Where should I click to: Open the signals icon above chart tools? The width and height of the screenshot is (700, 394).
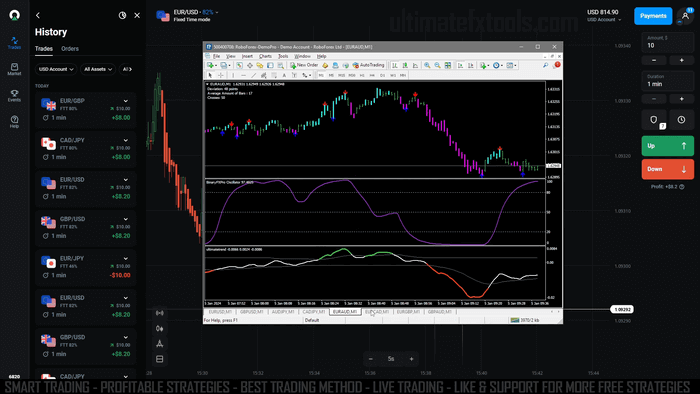159,313
